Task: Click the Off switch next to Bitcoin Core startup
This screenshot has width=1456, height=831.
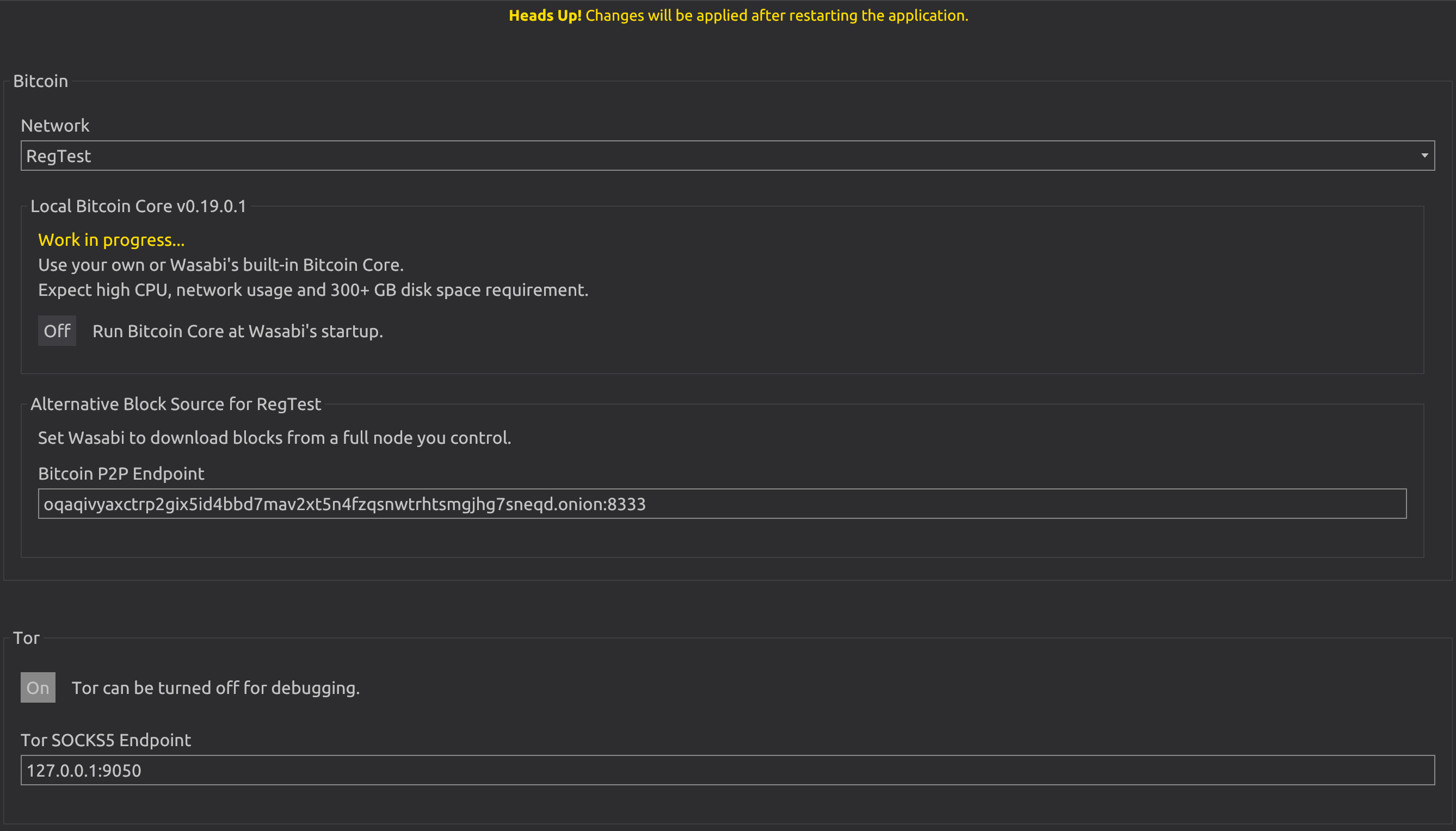Action: point(57,331)
